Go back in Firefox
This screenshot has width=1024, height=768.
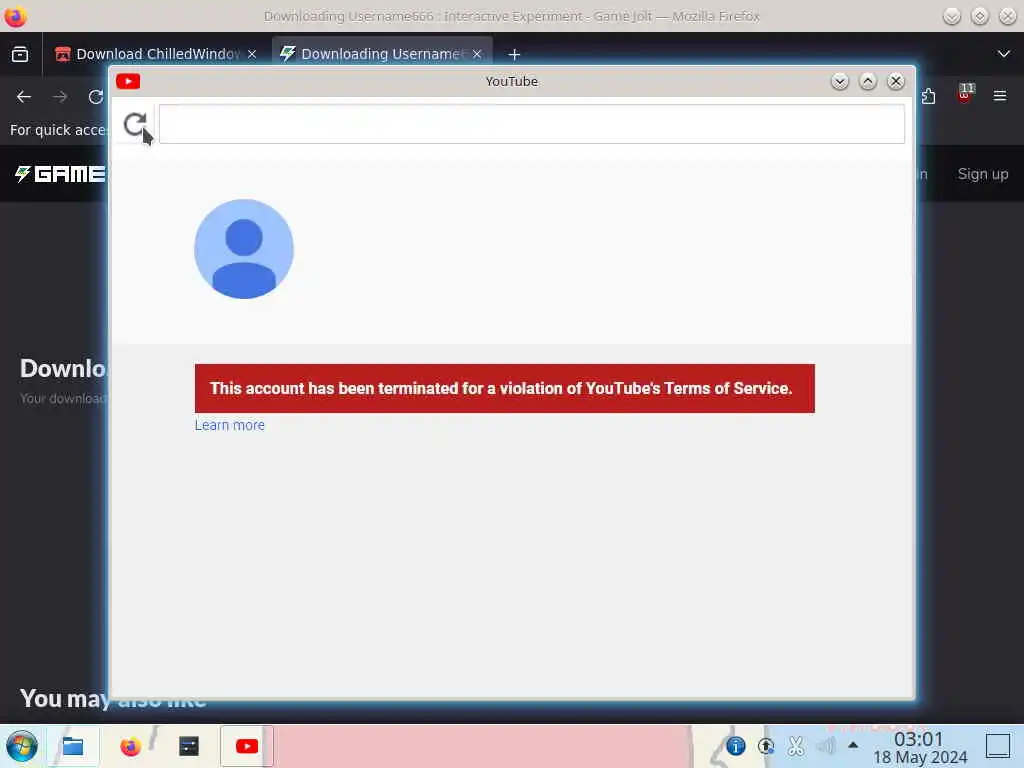click(24, 97)
